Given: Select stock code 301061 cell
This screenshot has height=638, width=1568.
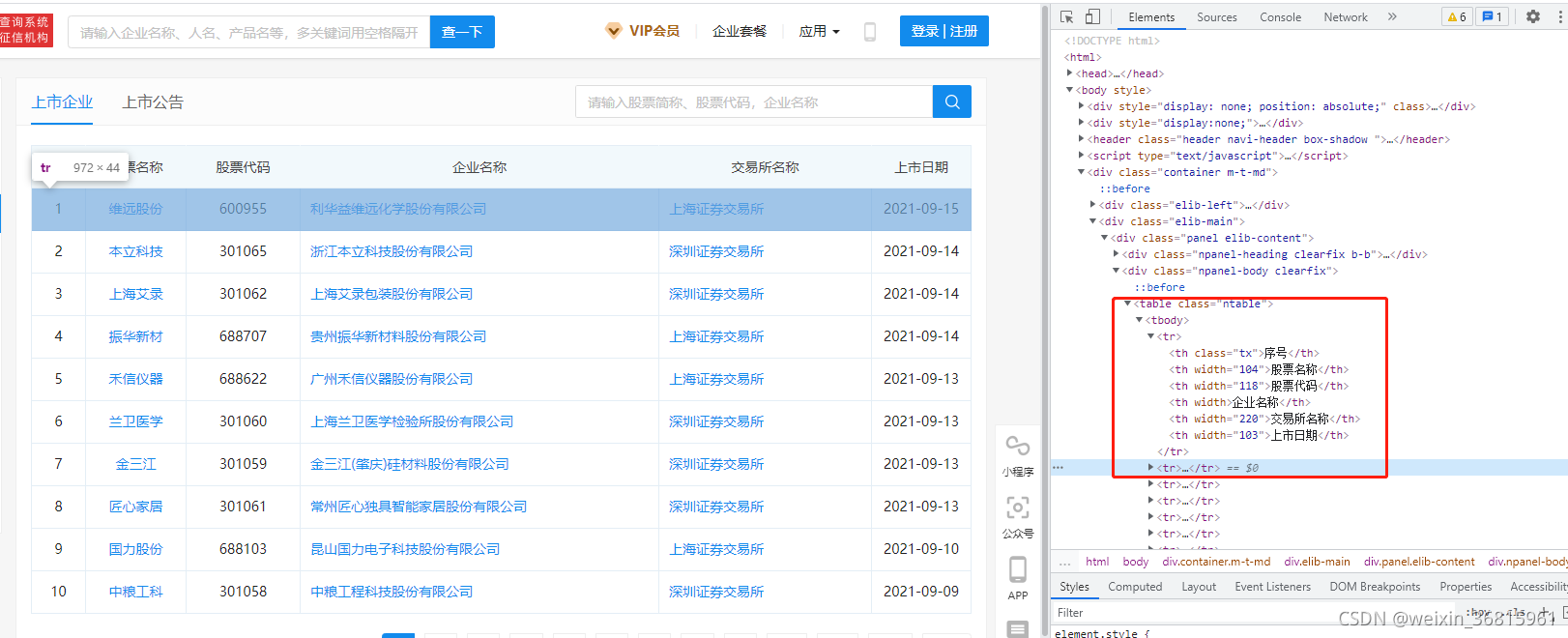Looking at the screenshot, I should pos(243,507).
